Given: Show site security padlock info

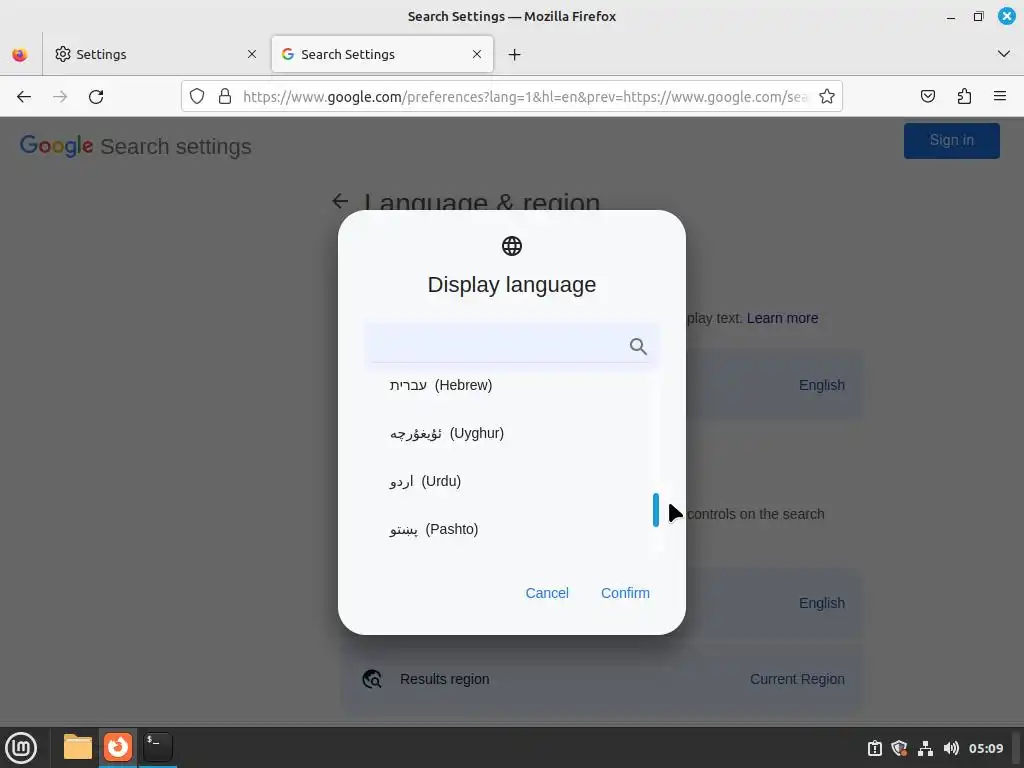Looking at the screenshot, I should tap(225, 97).
